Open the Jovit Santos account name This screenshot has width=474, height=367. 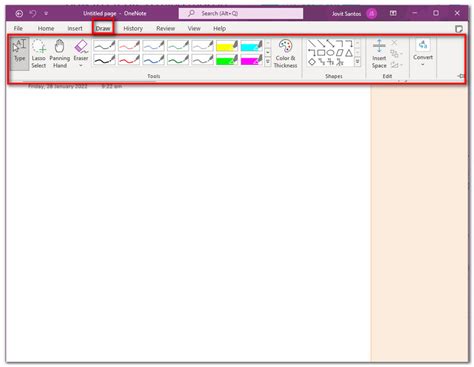click(x=346, y=14)
